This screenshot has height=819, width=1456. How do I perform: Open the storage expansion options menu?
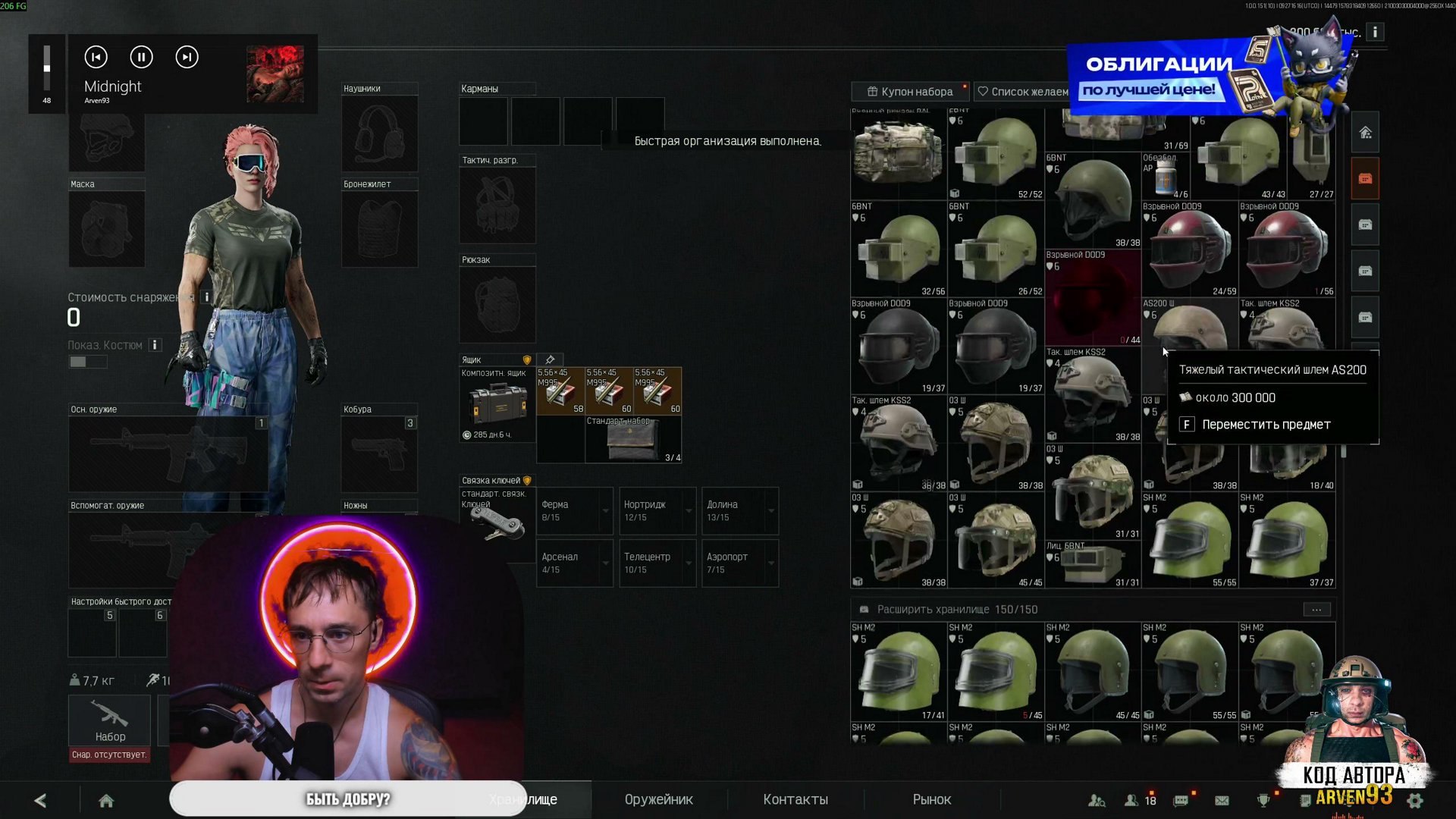coord(1316,610)
